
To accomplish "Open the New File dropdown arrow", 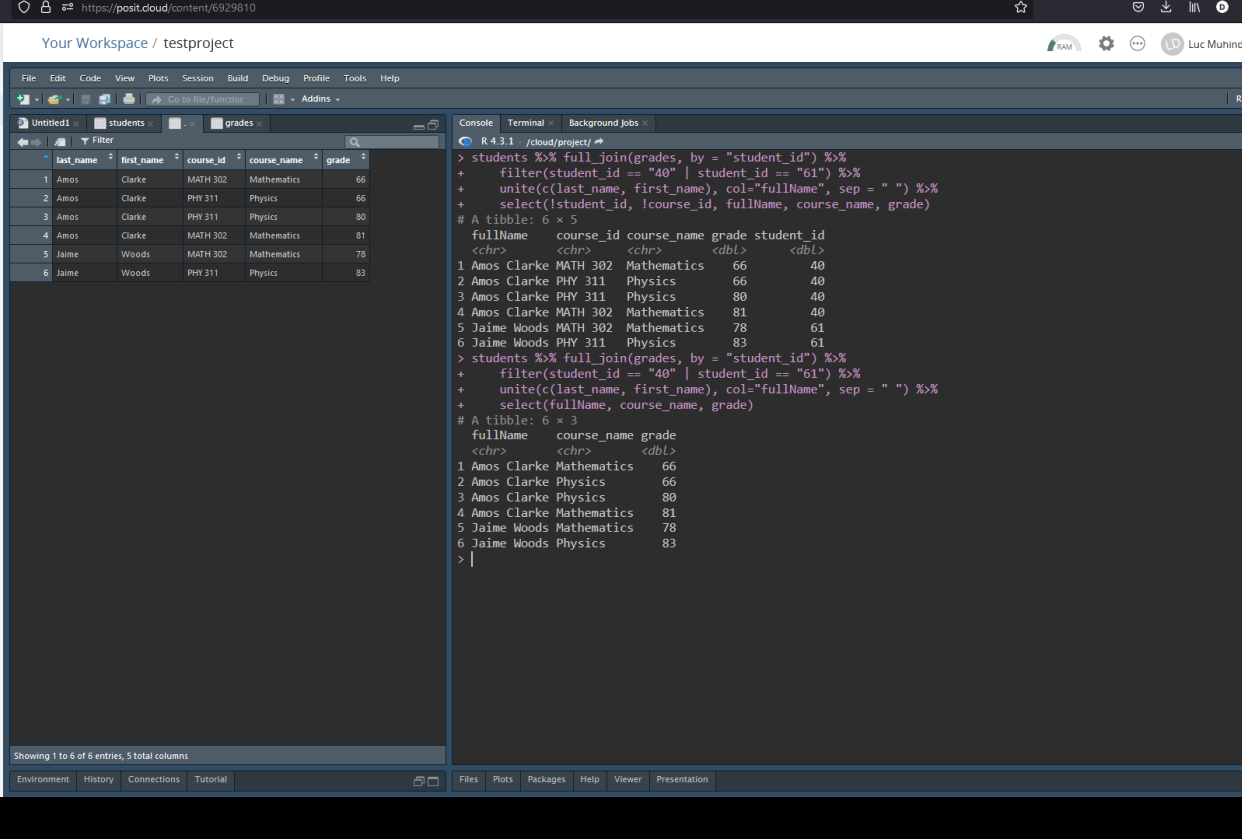I will [37, 99].
